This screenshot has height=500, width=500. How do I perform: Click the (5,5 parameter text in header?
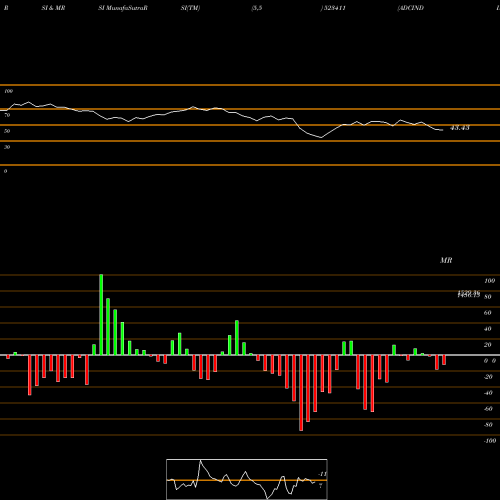[257, 8]
